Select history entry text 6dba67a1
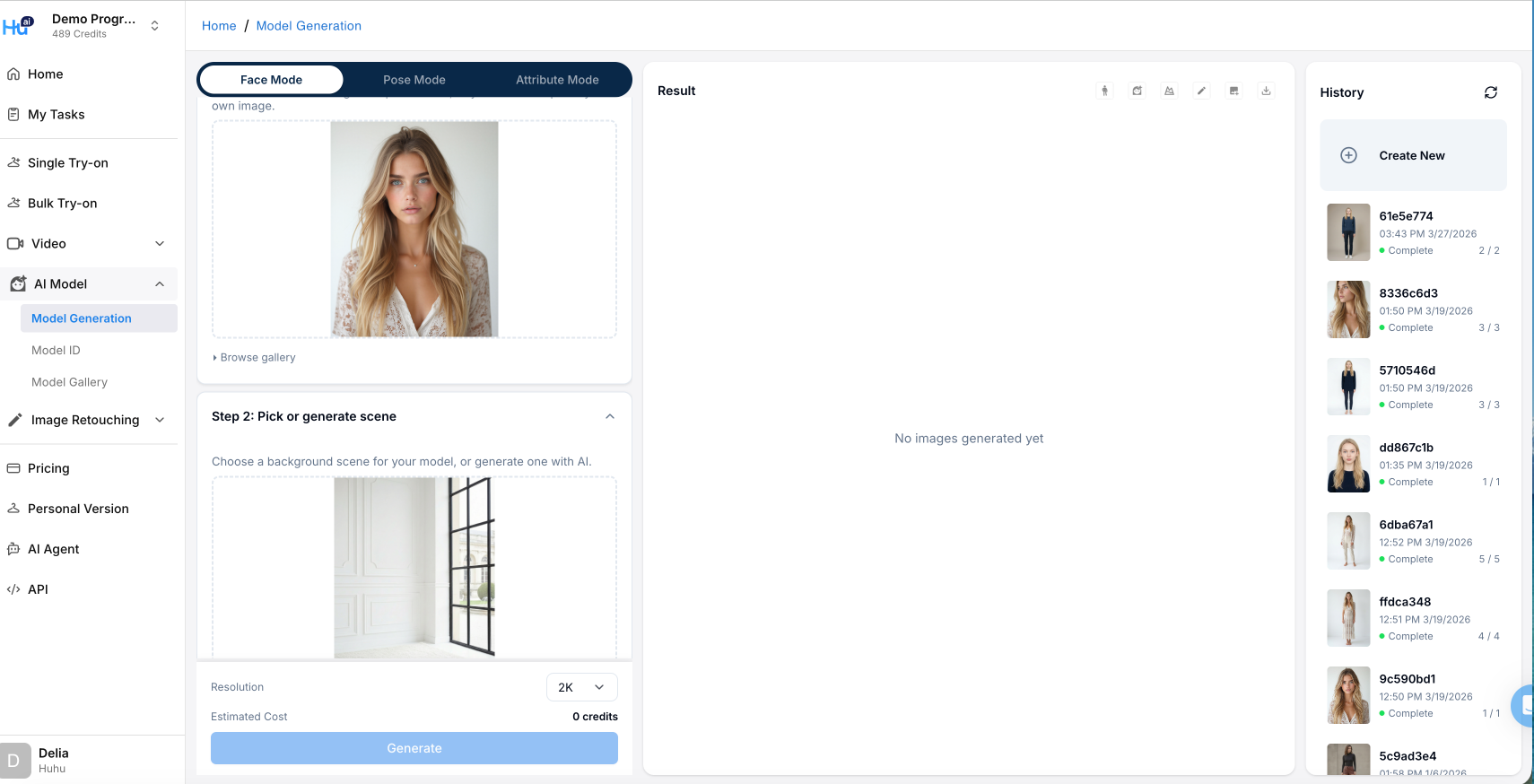 point(1406,525)
